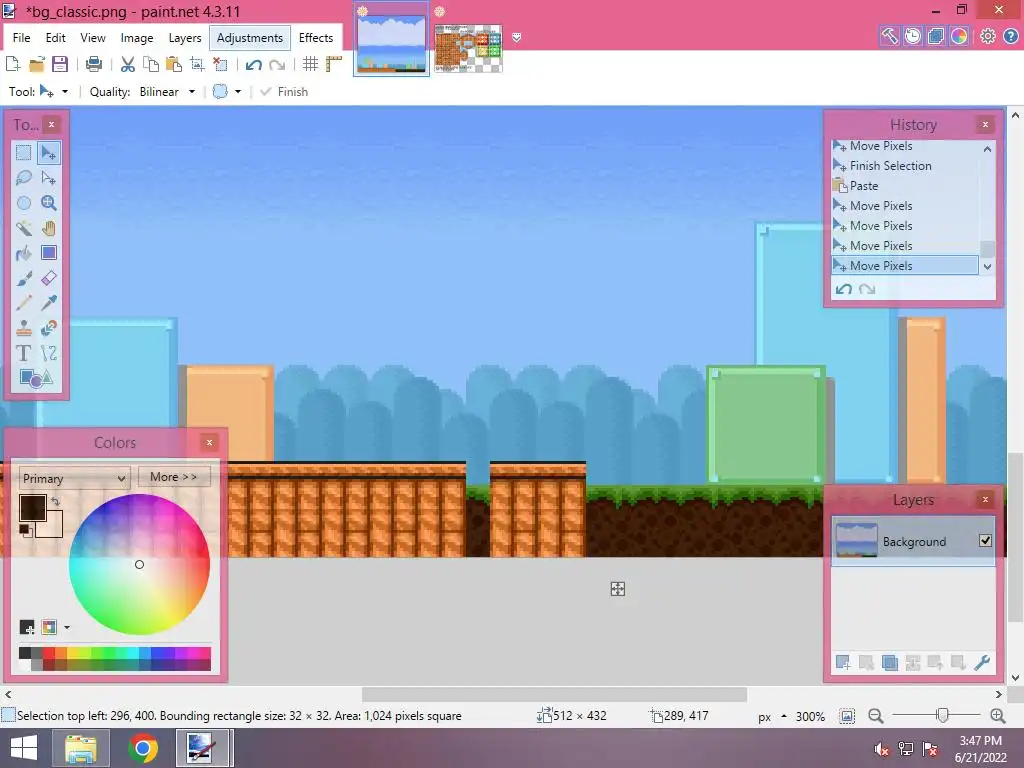Toggle the Colors window button
The image size is (1024, 768).
(x=959, y=37)
